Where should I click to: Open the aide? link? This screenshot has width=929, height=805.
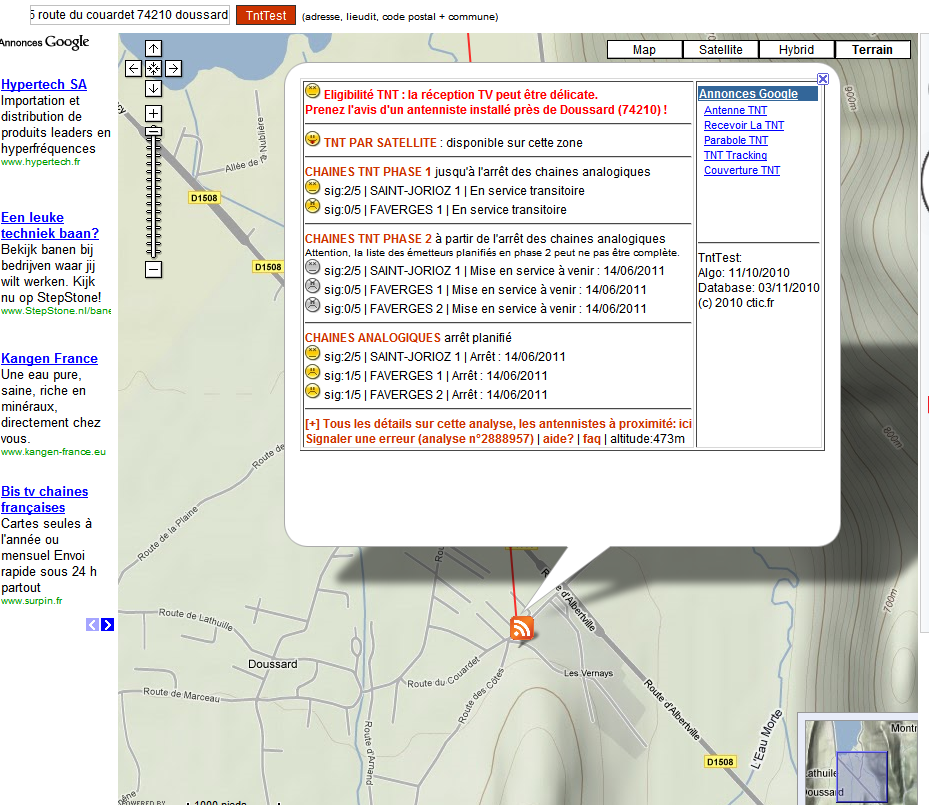559,439
